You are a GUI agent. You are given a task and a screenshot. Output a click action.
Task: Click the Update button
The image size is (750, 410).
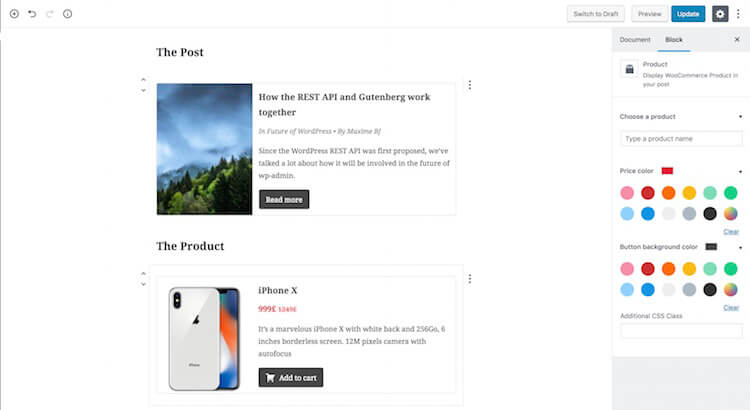688,14
